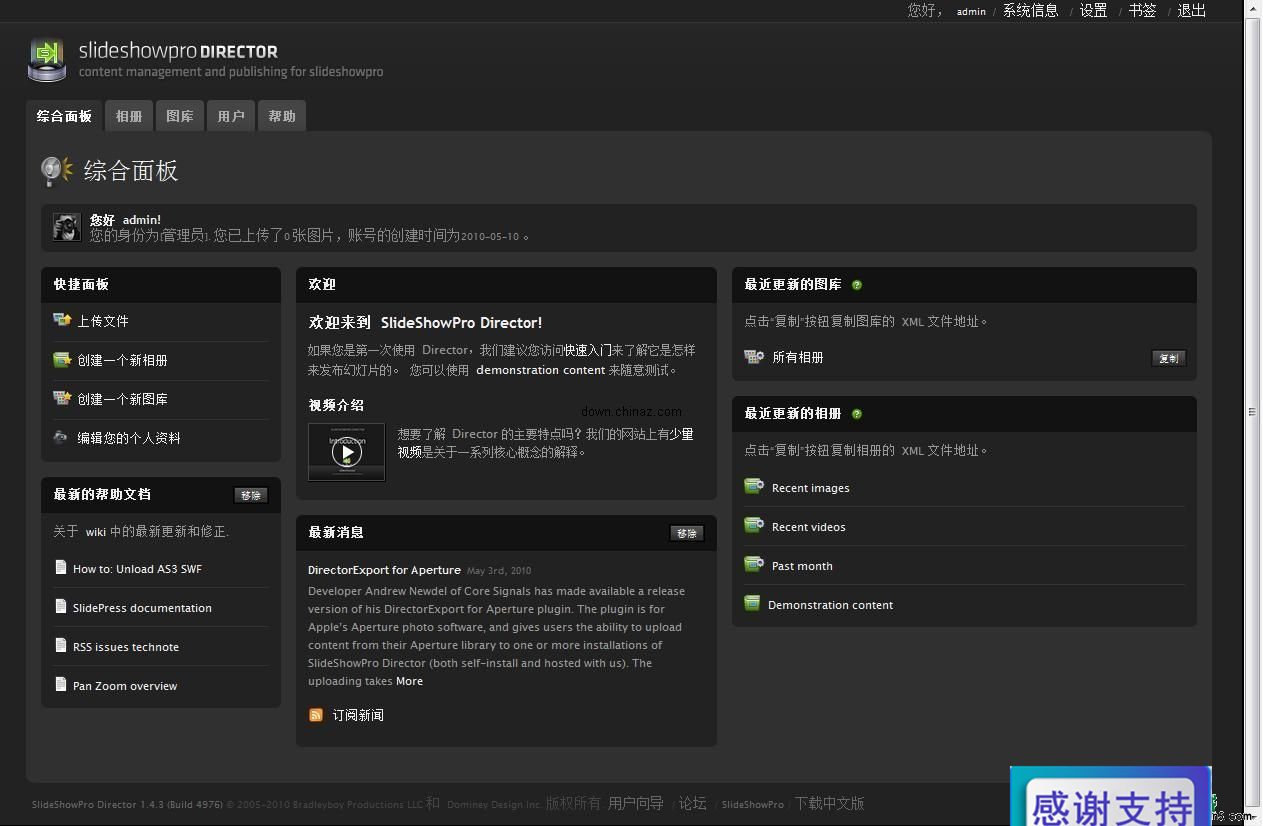The height and width of the screenshot is (826, 1263).
Task: Click the album icon beside Past month
Action: pos(754,565)
